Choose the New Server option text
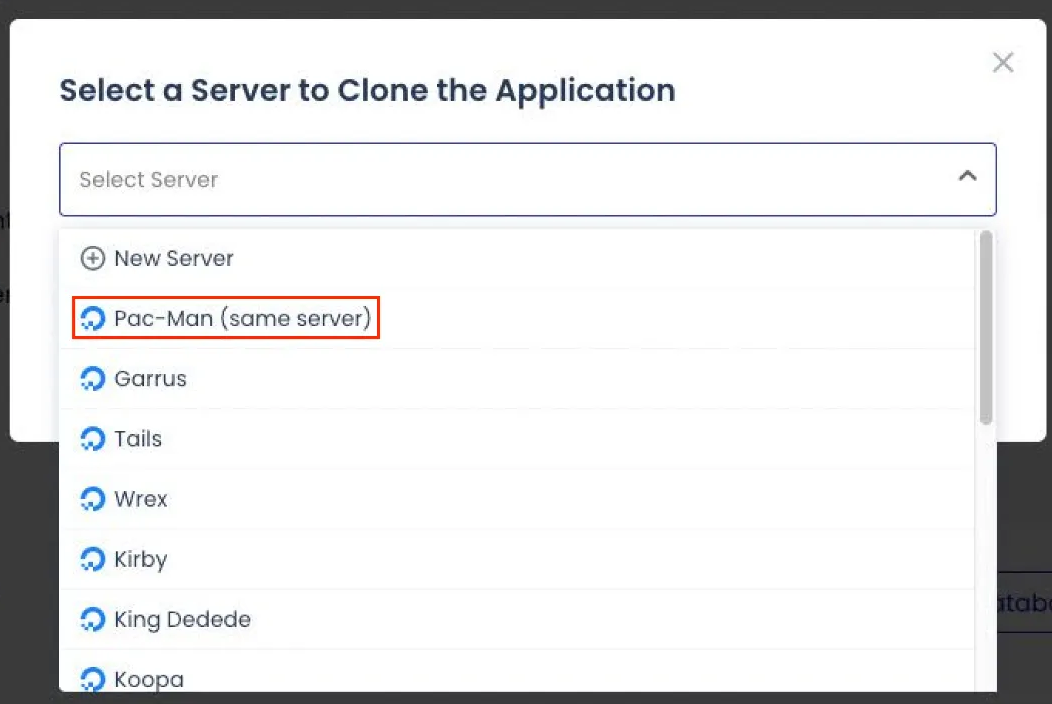This screenshot has width=1052, height=704. [x=174, y=259]
